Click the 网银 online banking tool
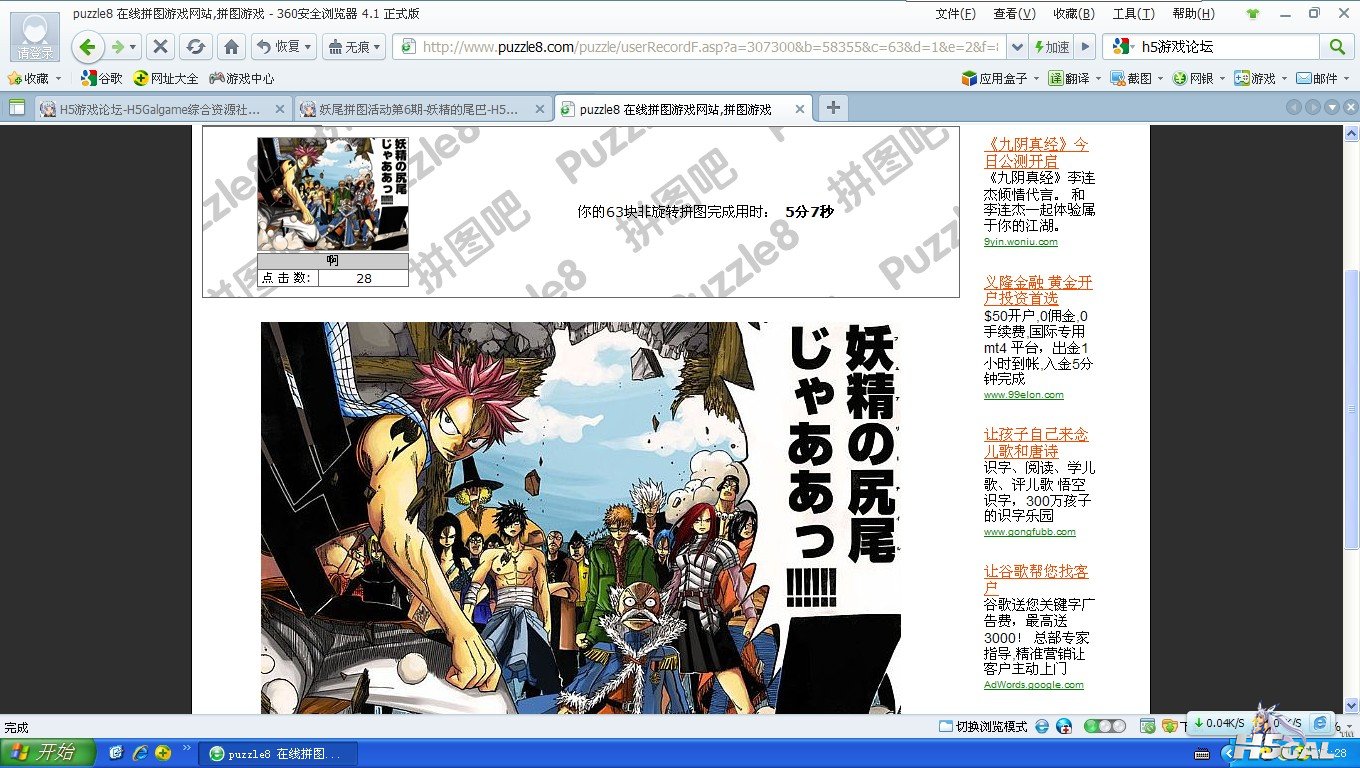This screenshot has height=768, width=1360. click(x=1193, y=78)
